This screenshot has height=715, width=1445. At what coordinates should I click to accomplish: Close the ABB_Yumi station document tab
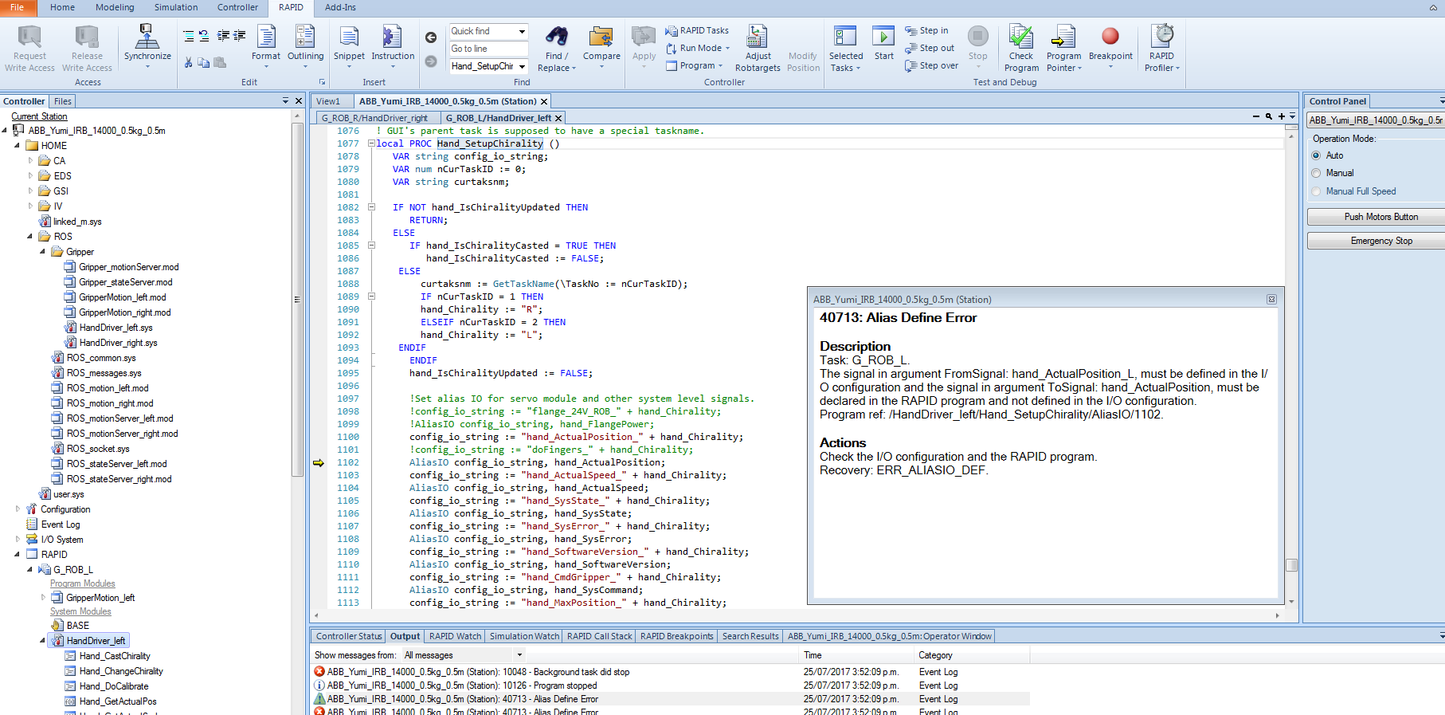pos(544,101)
